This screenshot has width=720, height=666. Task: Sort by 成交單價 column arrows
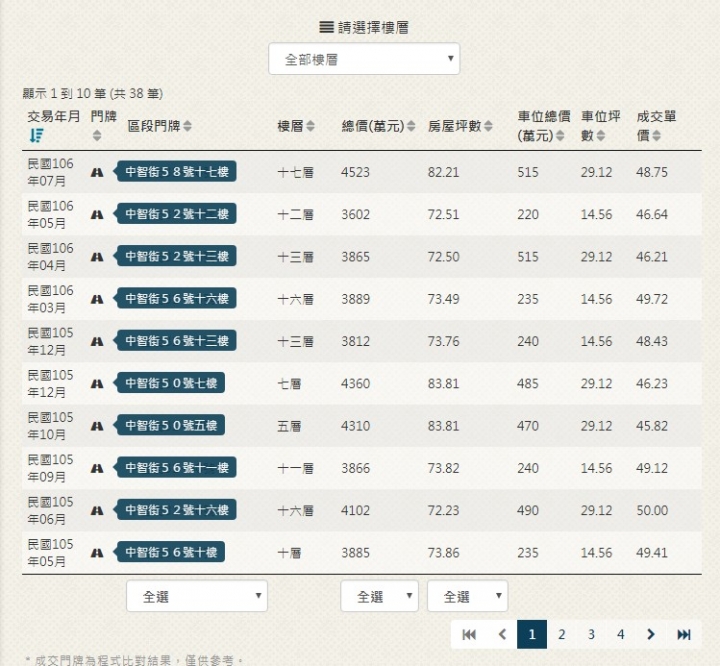click(656, 135)
